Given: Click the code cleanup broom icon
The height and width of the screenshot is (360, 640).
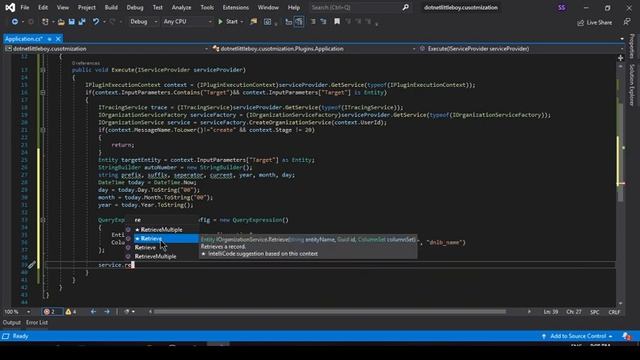Looking at the screenshot, I should (x=127, y=312).
